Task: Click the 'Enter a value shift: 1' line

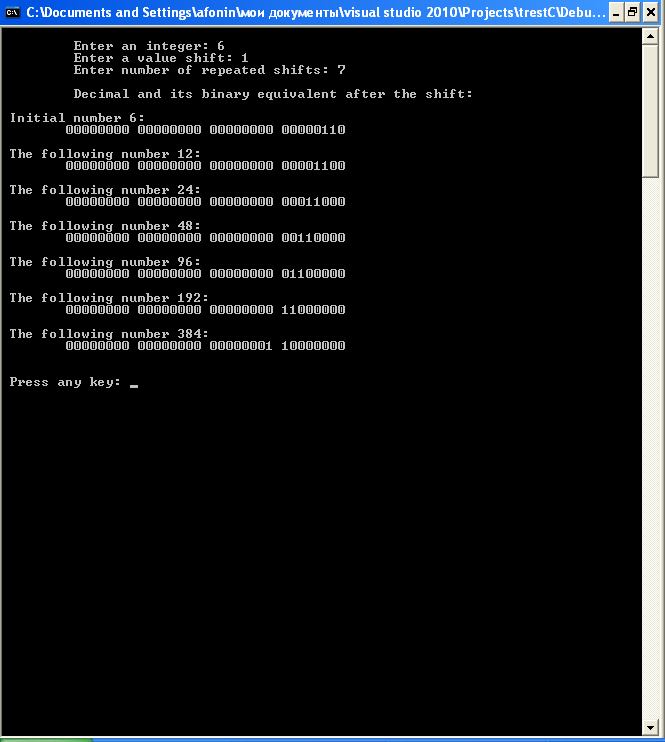Action: [161, 58]
